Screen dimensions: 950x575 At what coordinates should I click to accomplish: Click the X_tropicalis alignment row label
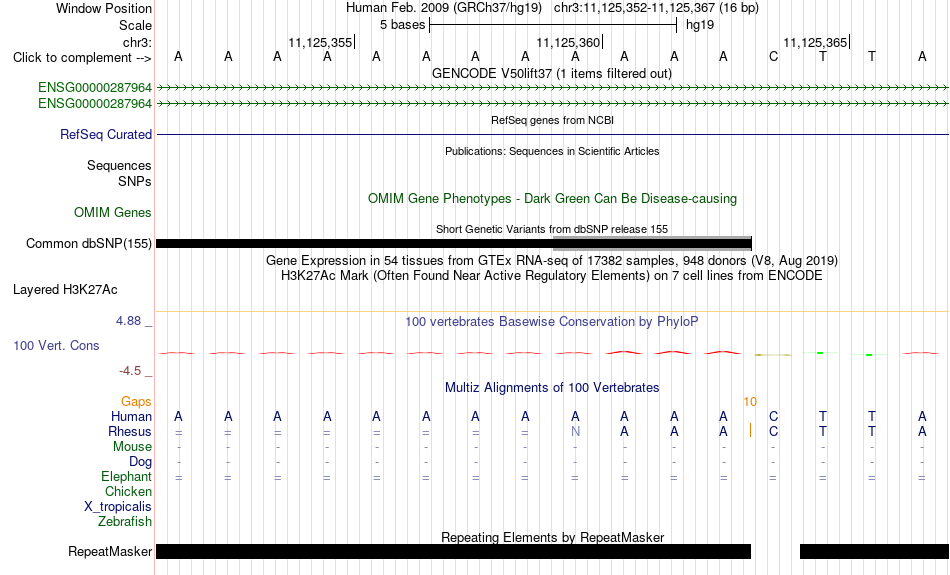[x=118, y=507]
